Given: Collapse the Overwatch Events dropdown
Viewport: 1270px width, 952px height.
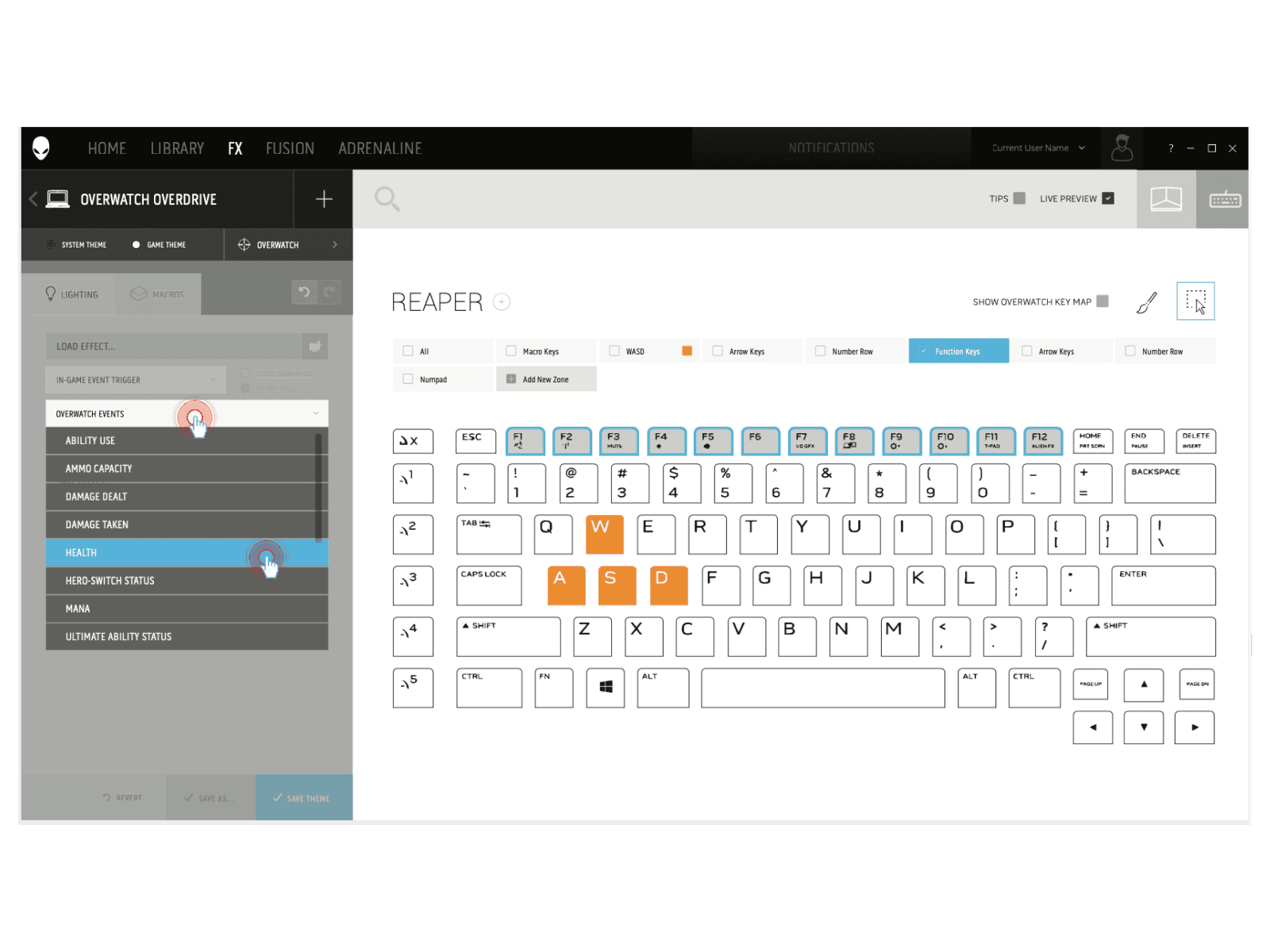Looking at the screenshot, I should pyautogui.click(x=316, y=413).
